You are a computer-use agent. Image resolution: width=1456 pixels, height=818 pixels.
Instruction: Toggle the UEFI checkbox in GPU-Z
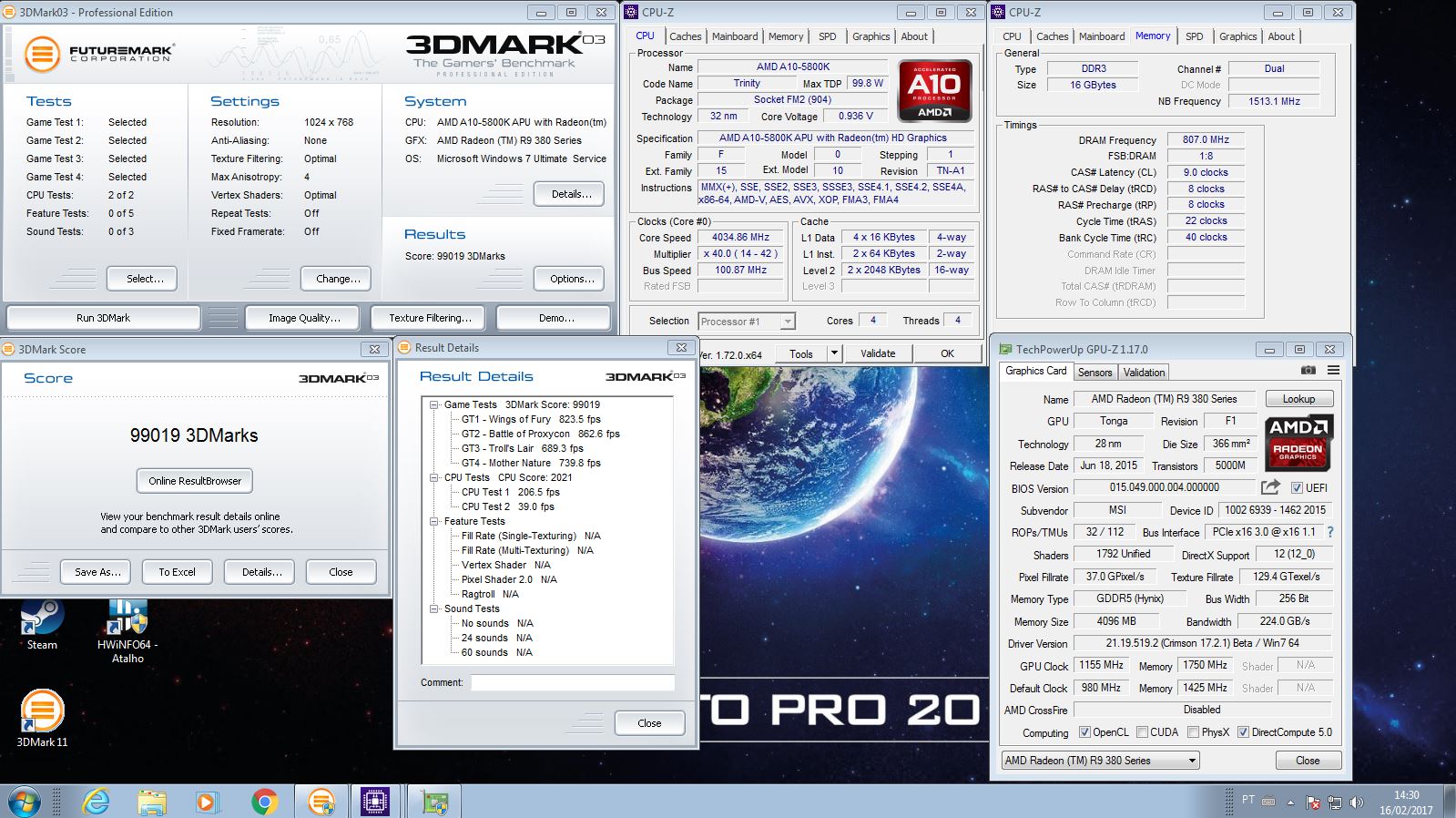1297,487
